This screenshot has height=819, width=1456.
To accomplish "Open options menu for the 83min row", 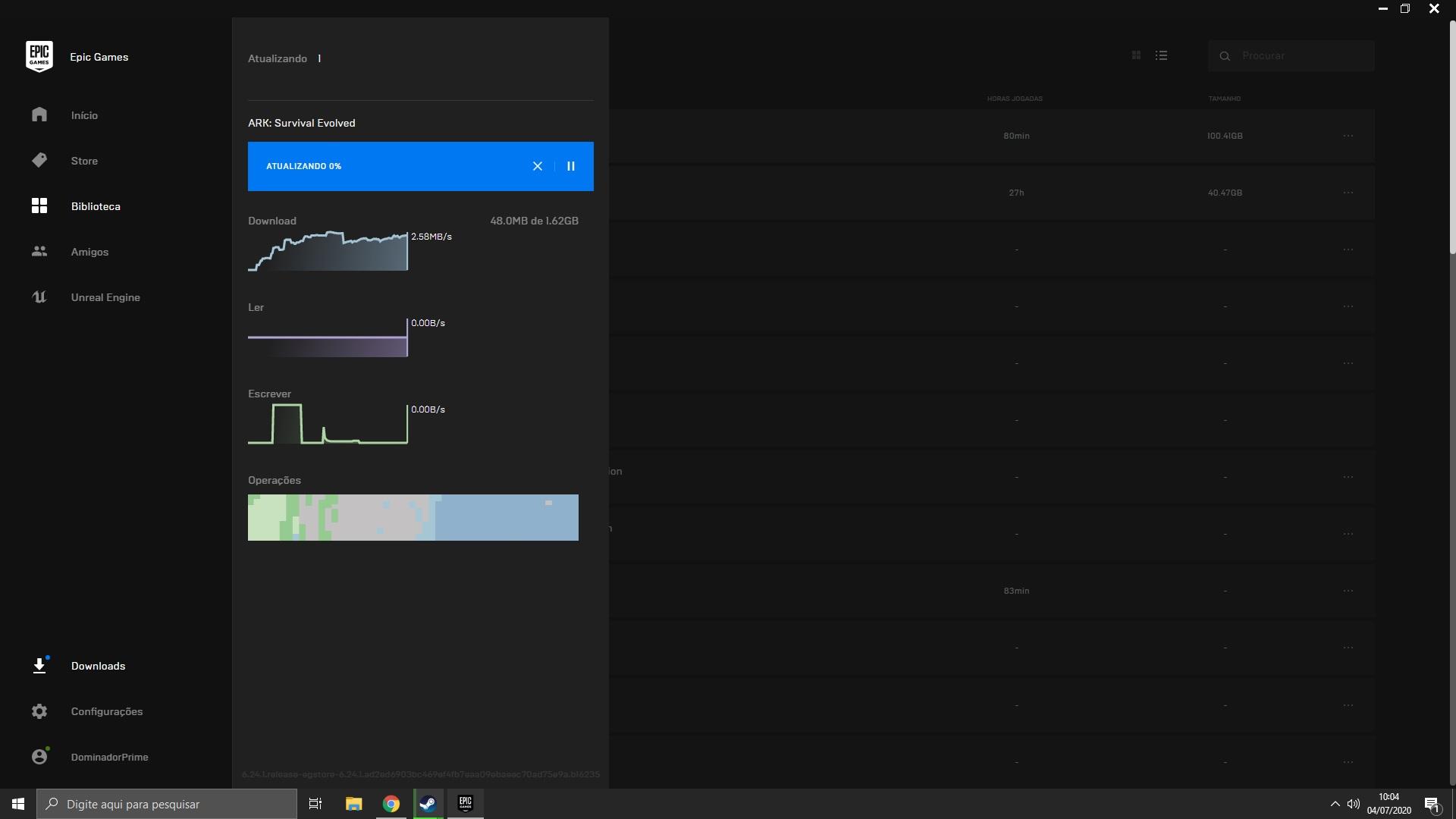I will (1348, 591).
